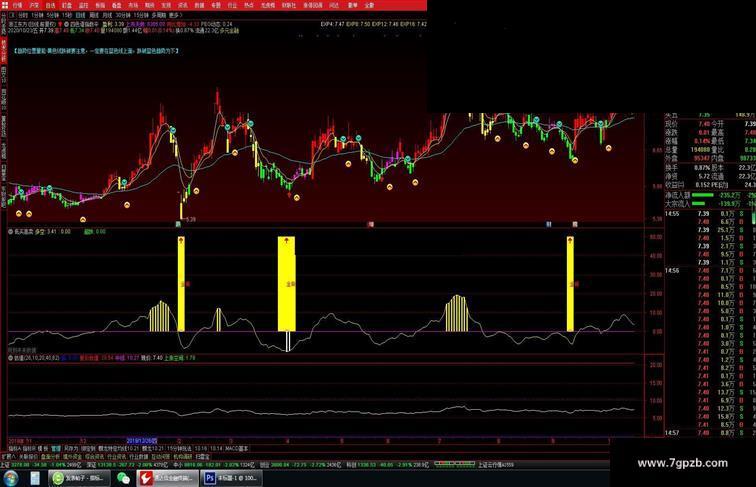
Task: Switch to the Photoshop taskbar window
Action: pyautogui.click(x=232, y=478)
